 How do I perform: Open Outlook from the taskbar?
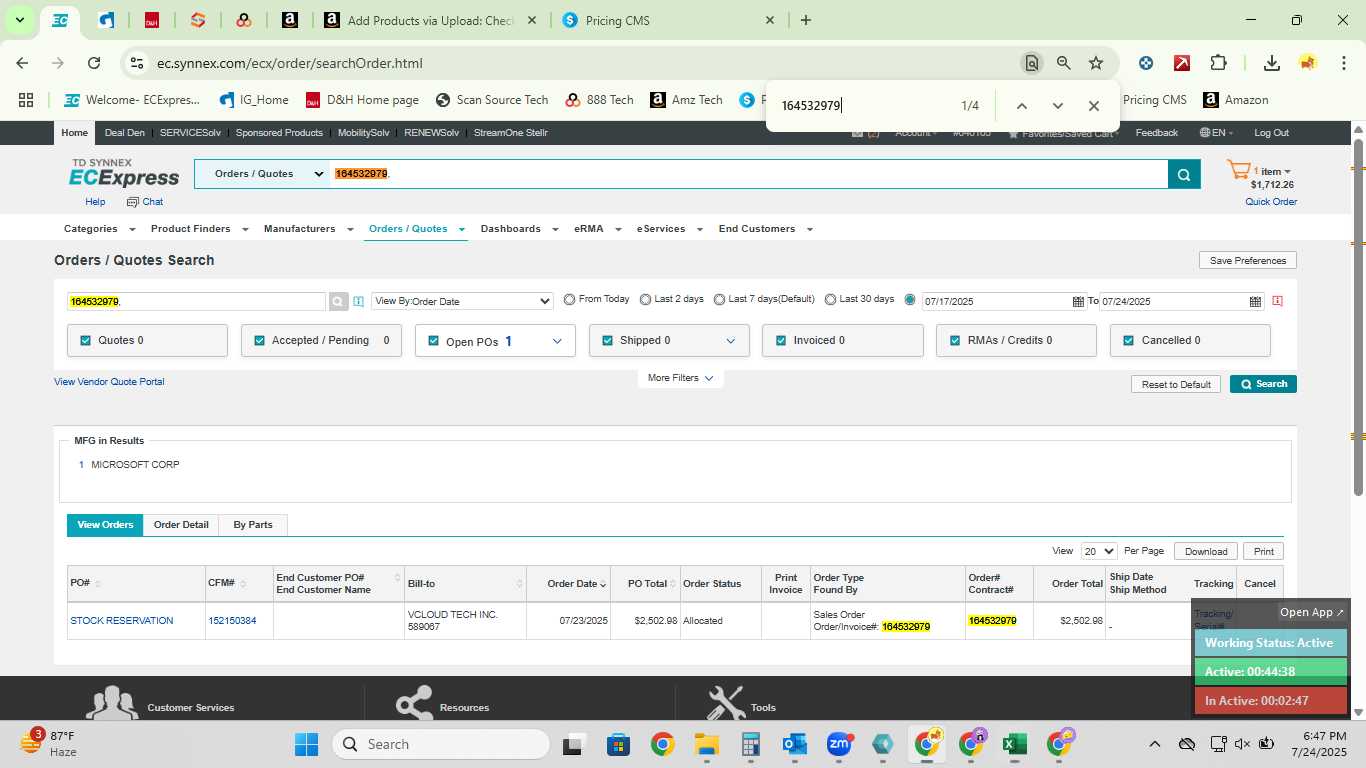795,744
